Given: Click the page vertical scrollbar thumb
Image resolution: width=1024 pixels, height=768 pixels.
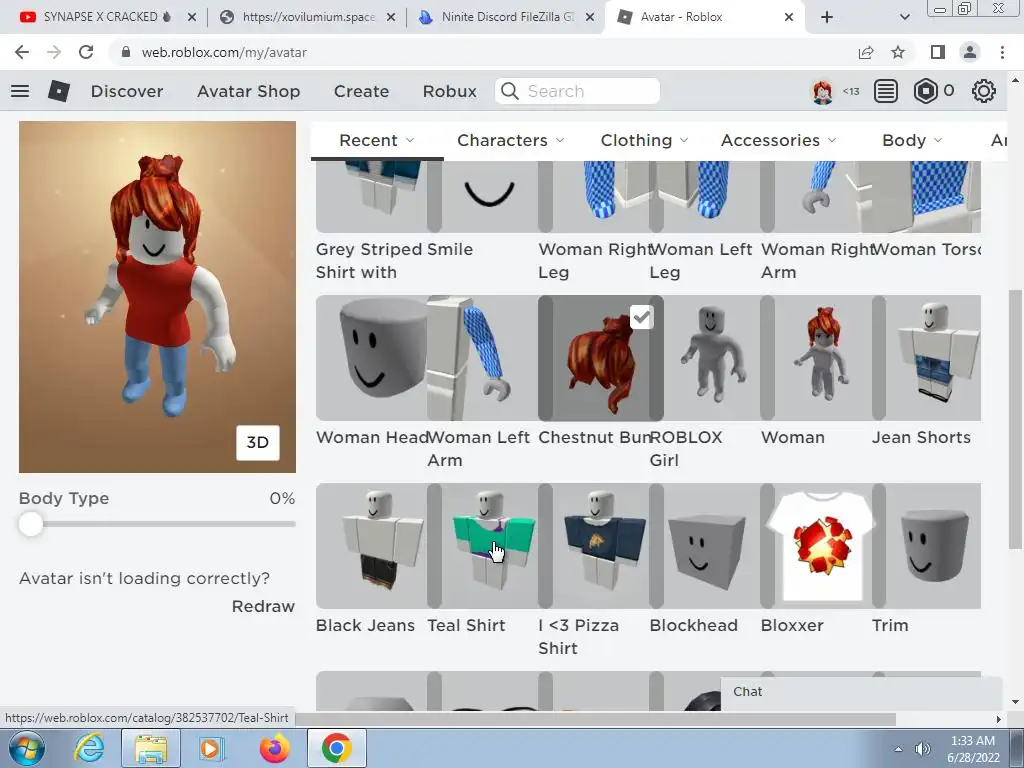Looking at the screenshot, I should (1015, 418).
